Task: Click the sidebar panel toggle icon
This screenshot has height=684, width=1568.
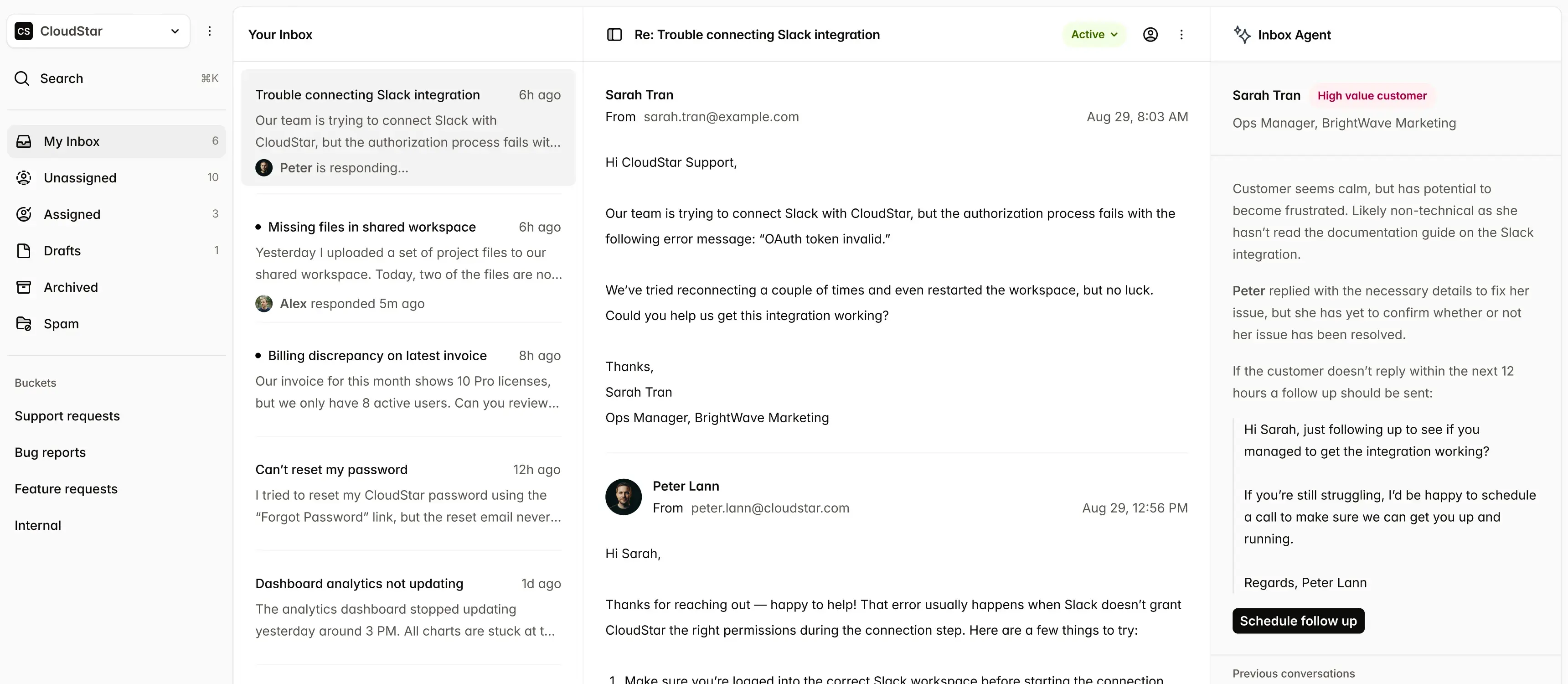Action: [614, 35]
